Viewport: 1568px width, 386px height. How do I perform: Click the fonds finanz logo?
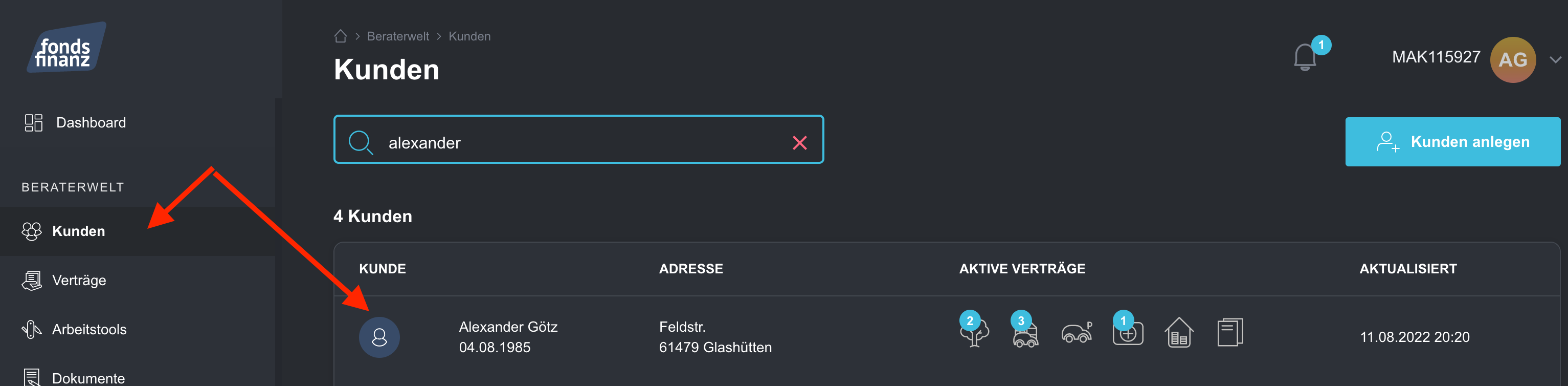66,49
